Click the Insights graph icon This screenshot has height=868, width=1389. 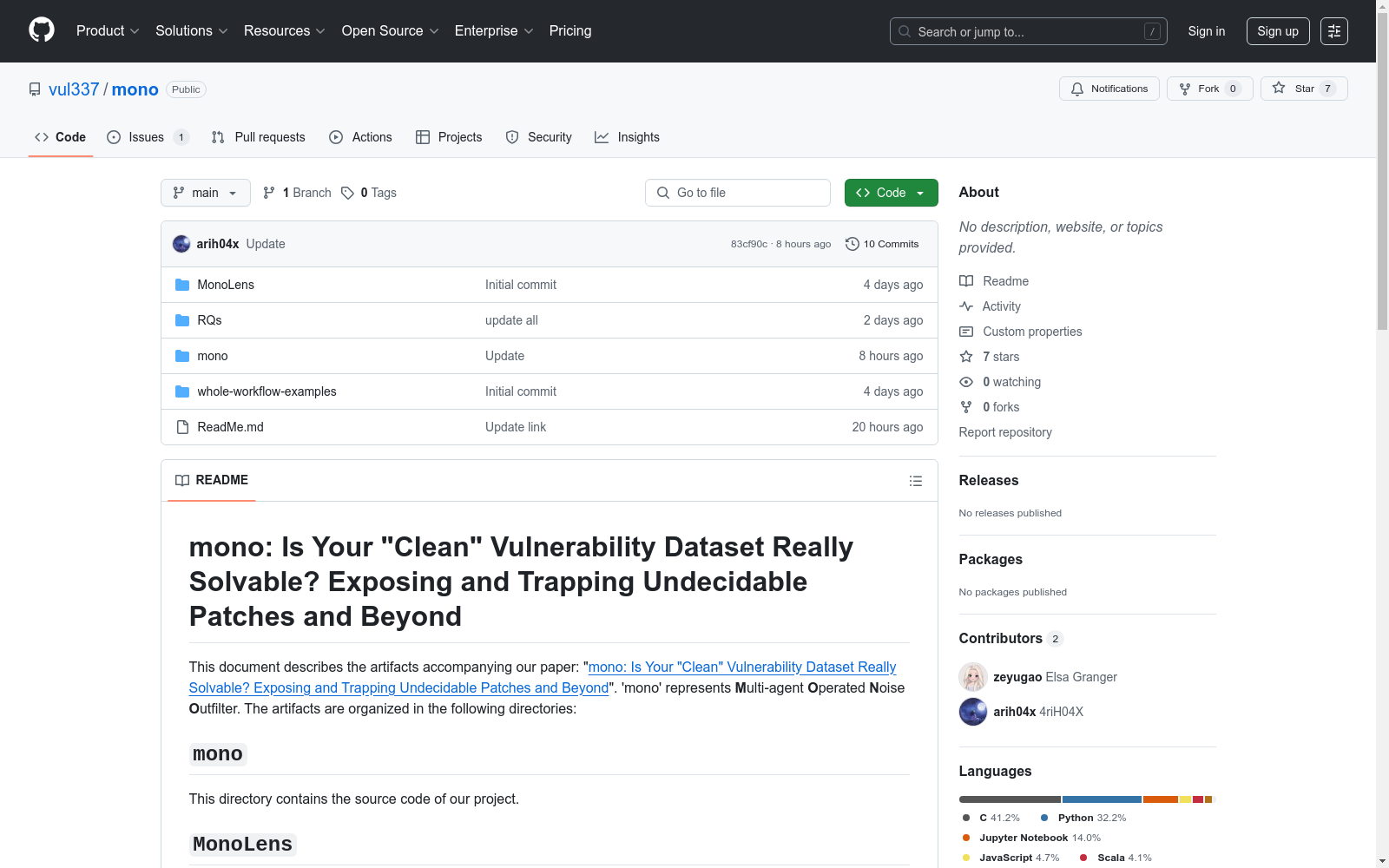(602, 137)
